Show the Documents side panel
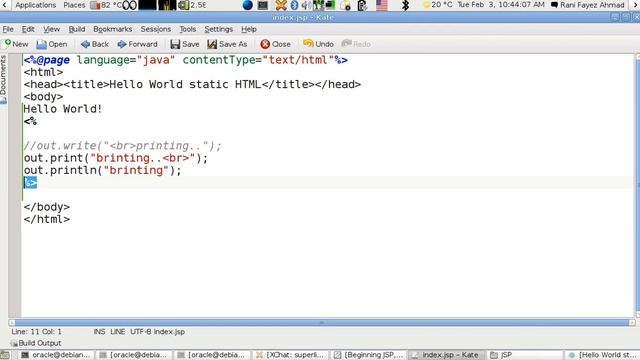Viewport: 640px width, 360px height. tap(4, 80)
